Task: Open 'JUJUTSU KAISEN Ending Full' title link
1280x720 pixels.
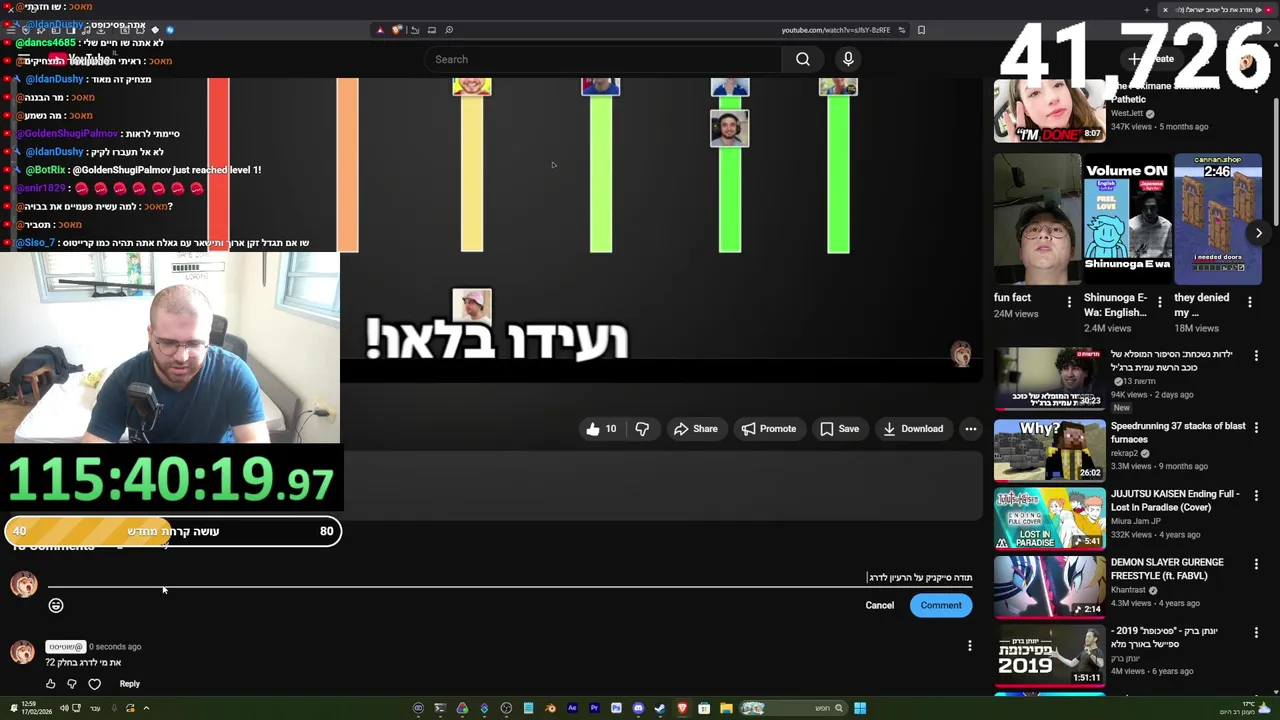Action: [1175, 500]
